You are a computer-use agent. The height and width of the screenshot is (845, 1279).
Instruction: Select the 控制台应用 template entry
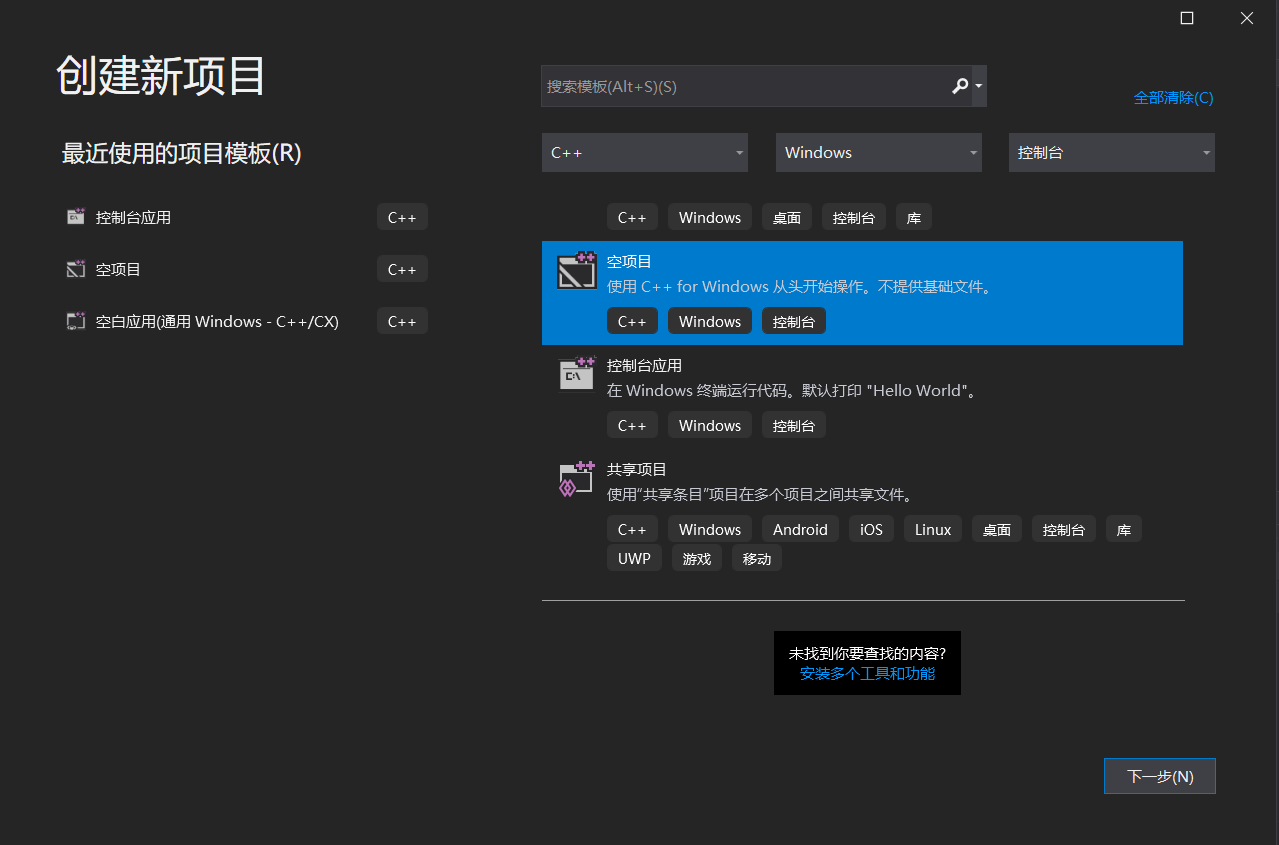coord(800,378)
